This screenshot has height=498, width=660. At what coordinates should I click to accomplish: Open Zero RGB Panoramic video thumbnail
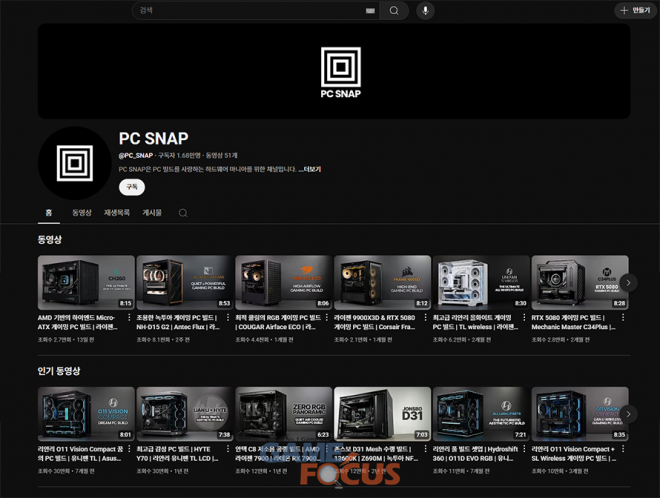click(x=284, y=414)
